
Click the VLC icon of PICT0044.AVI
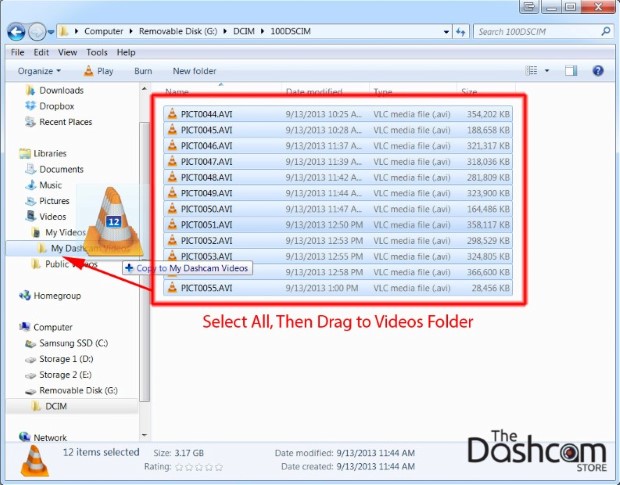pyautogui.click(x=171, y=113)
